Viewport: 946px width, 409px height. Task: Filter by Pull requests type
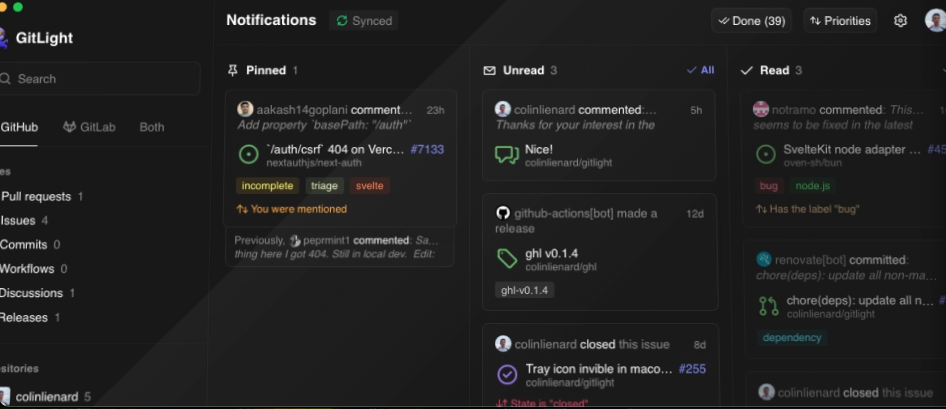click(x=36, y=197)
